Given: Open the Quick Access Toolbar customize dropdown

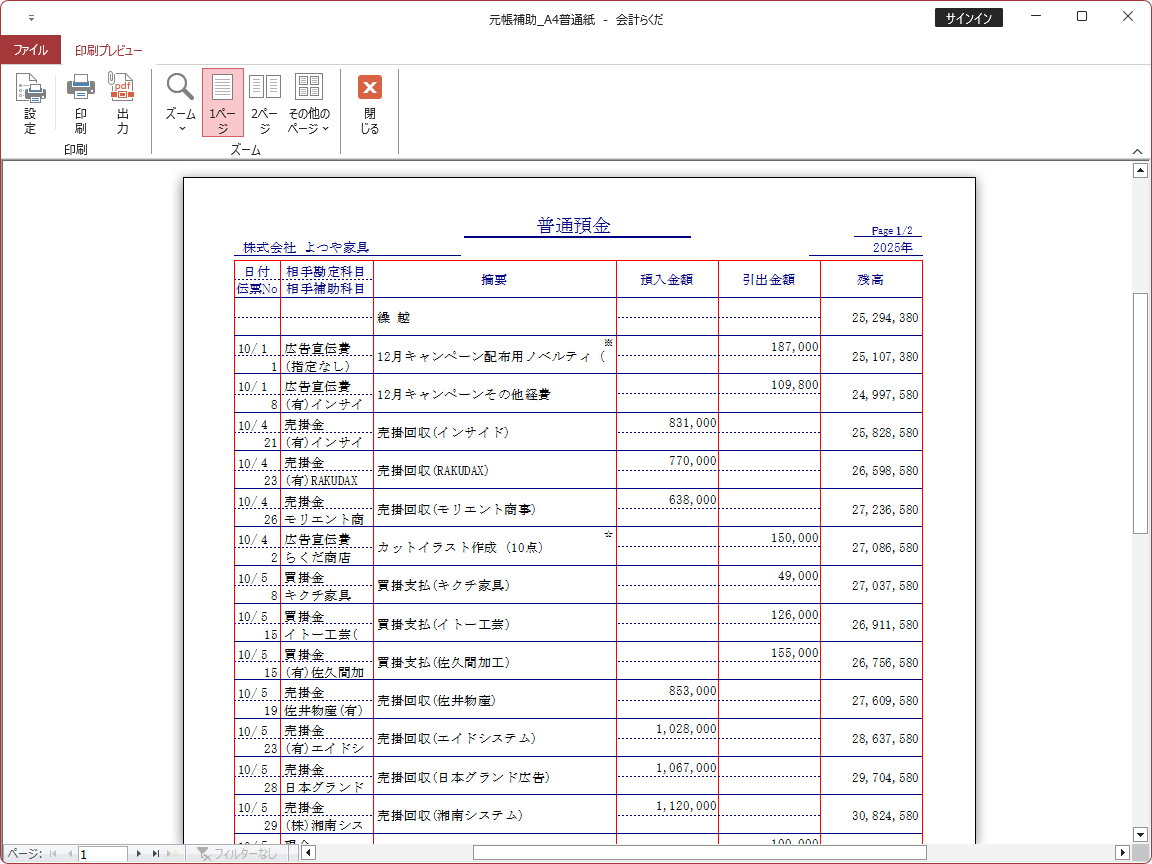Looking at the screenshot, I should [31, 18].
